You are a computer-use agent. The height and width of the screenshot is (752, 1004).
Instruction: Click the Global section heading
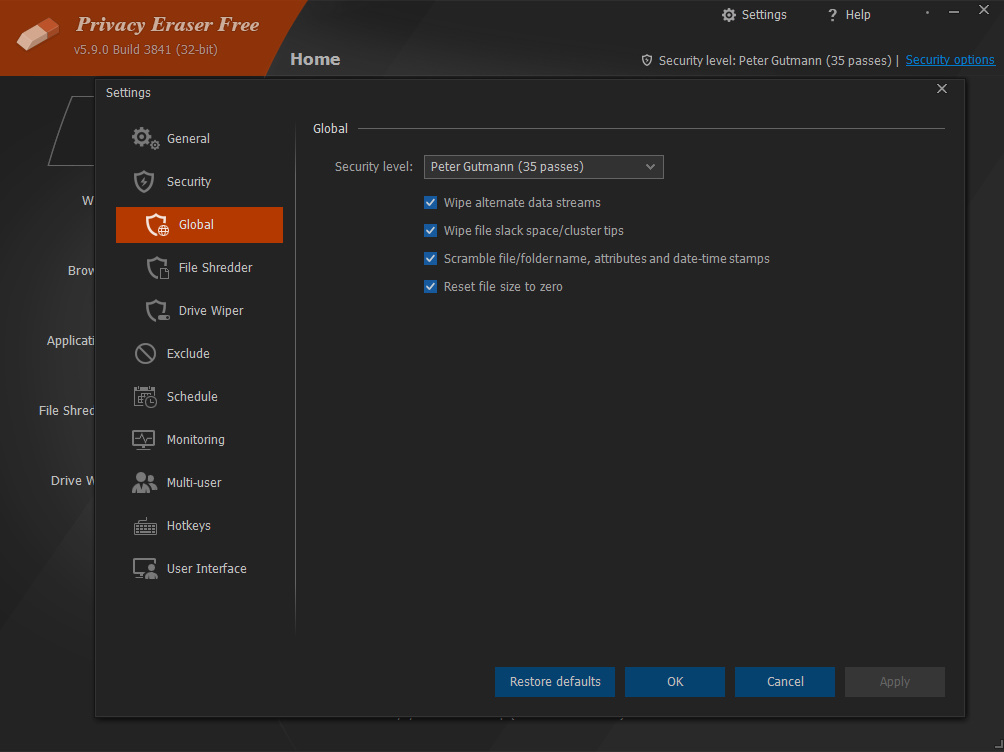(330, 129)
